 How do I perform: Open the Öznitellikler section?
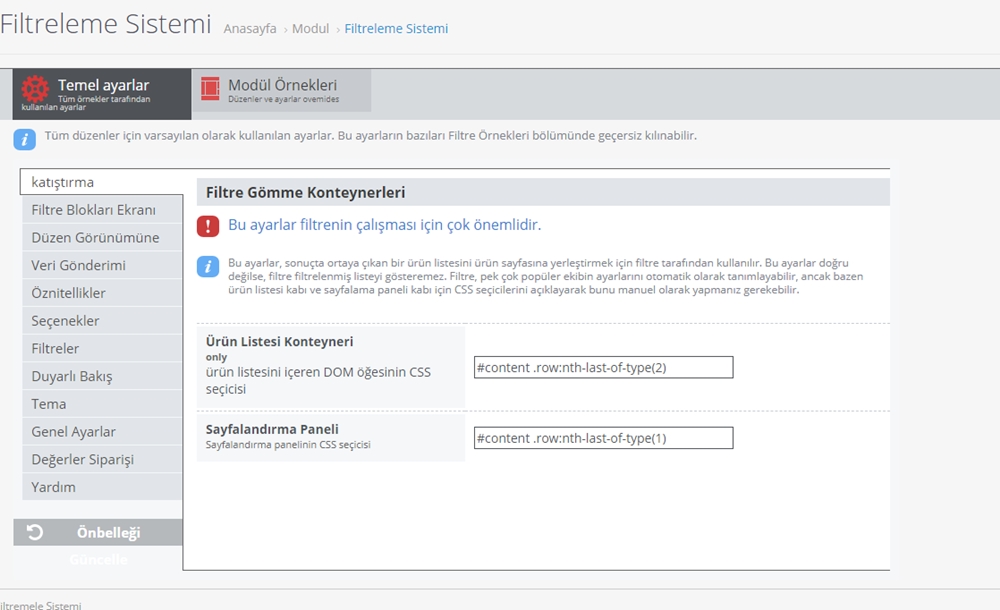pyautogui.click(x=102, y=293)
